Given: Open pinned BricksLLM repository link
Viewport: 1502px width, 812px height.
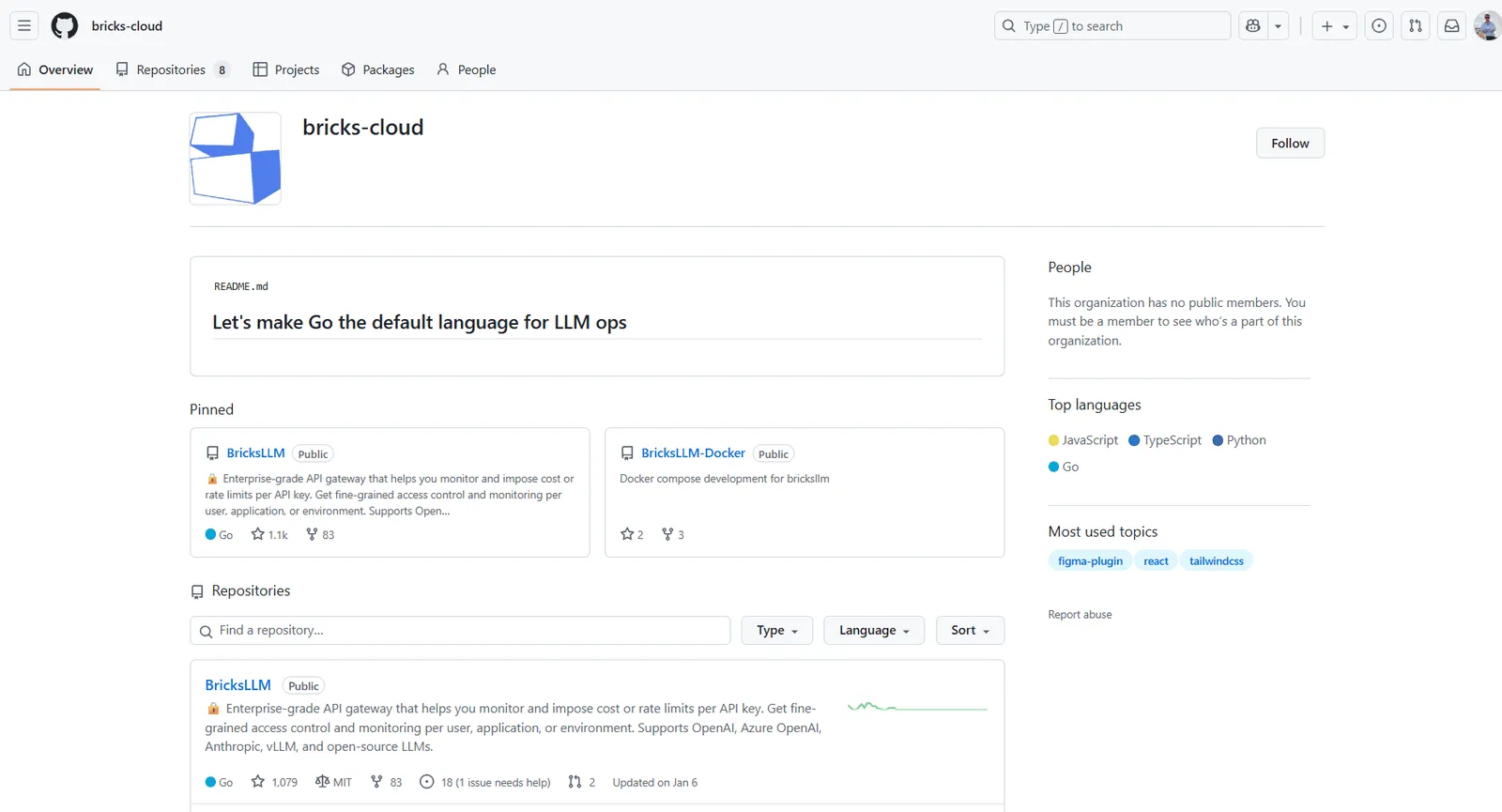Looking at the screenshot, I should coord(255,452).
